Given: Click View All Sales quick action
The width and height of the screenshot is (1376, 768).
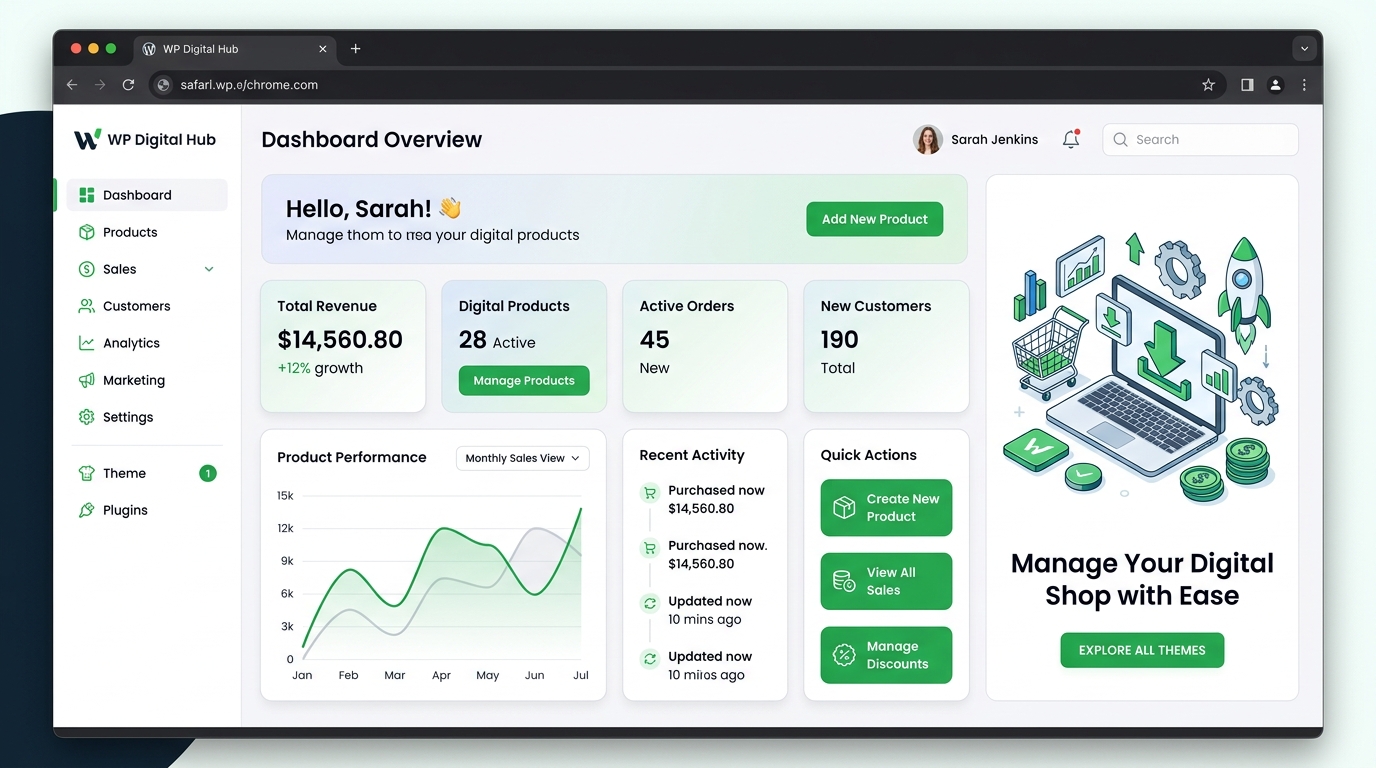Looking at the screenshot, I should click(886, 581).
